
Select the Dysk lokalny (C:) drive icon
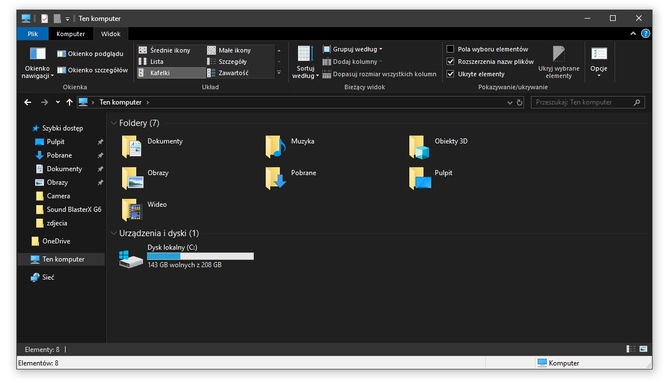[x=130, y=259]
